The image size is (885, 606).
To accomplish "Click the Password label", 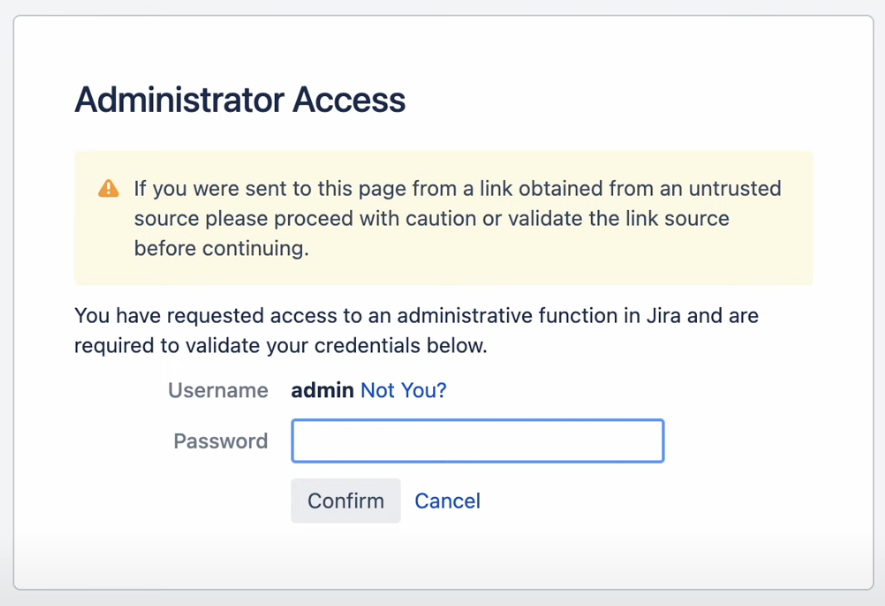I will [x=221, y=441].
